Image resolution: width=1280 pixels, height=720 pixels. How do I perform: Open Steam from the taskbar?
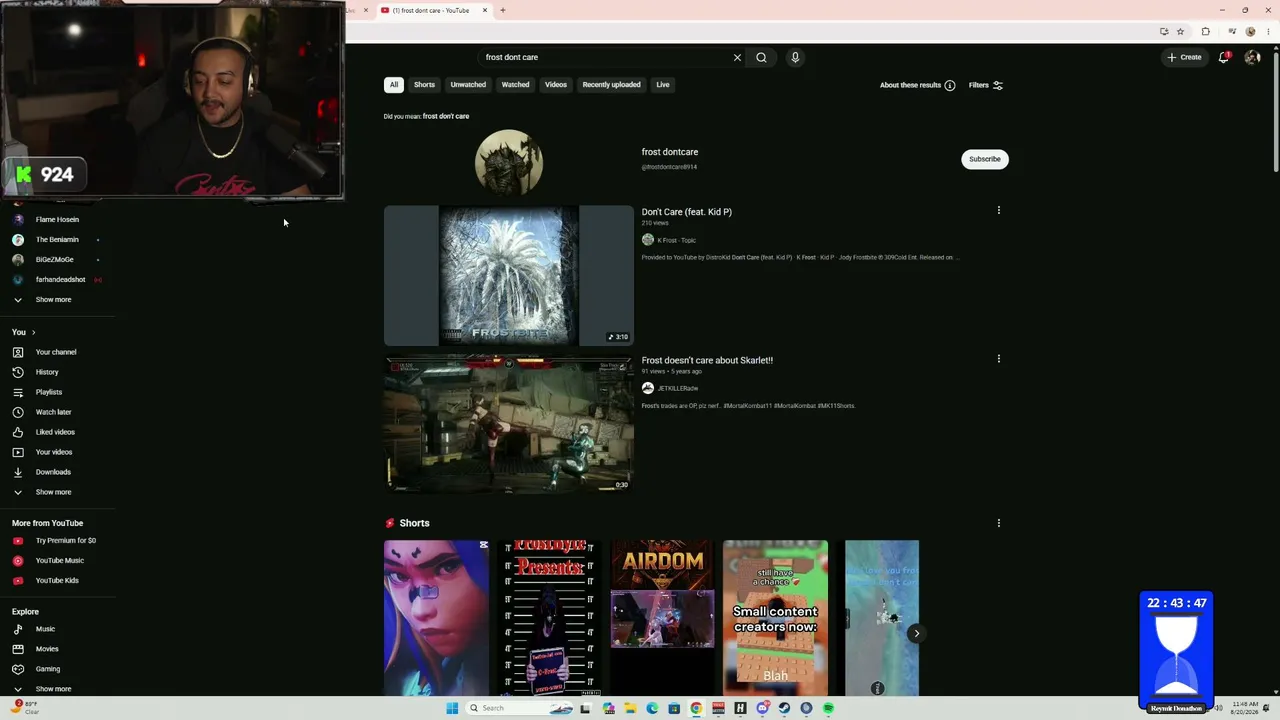784,708
